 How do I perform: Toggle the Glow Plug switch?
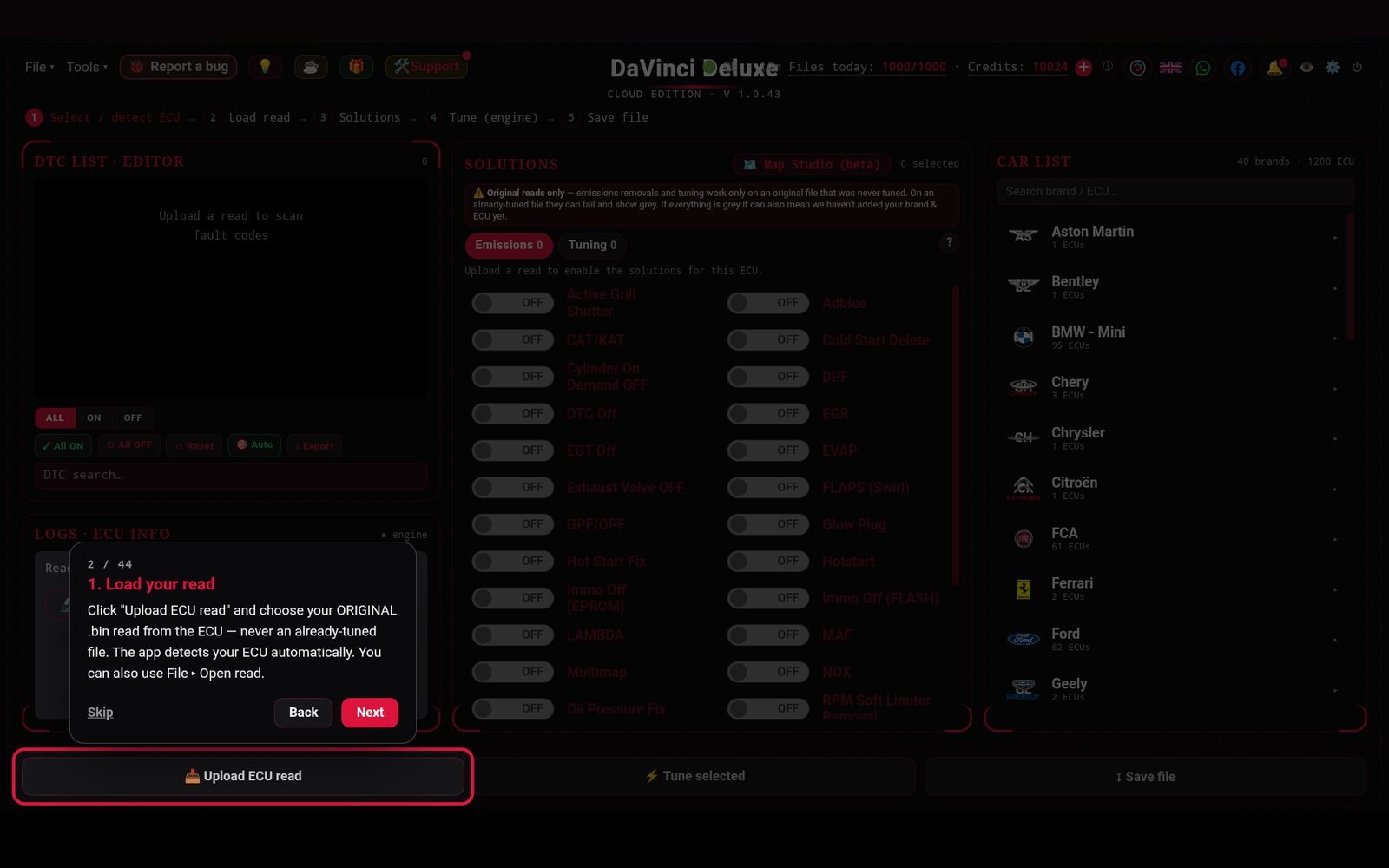pyautogui.click(x=768, y=524)
